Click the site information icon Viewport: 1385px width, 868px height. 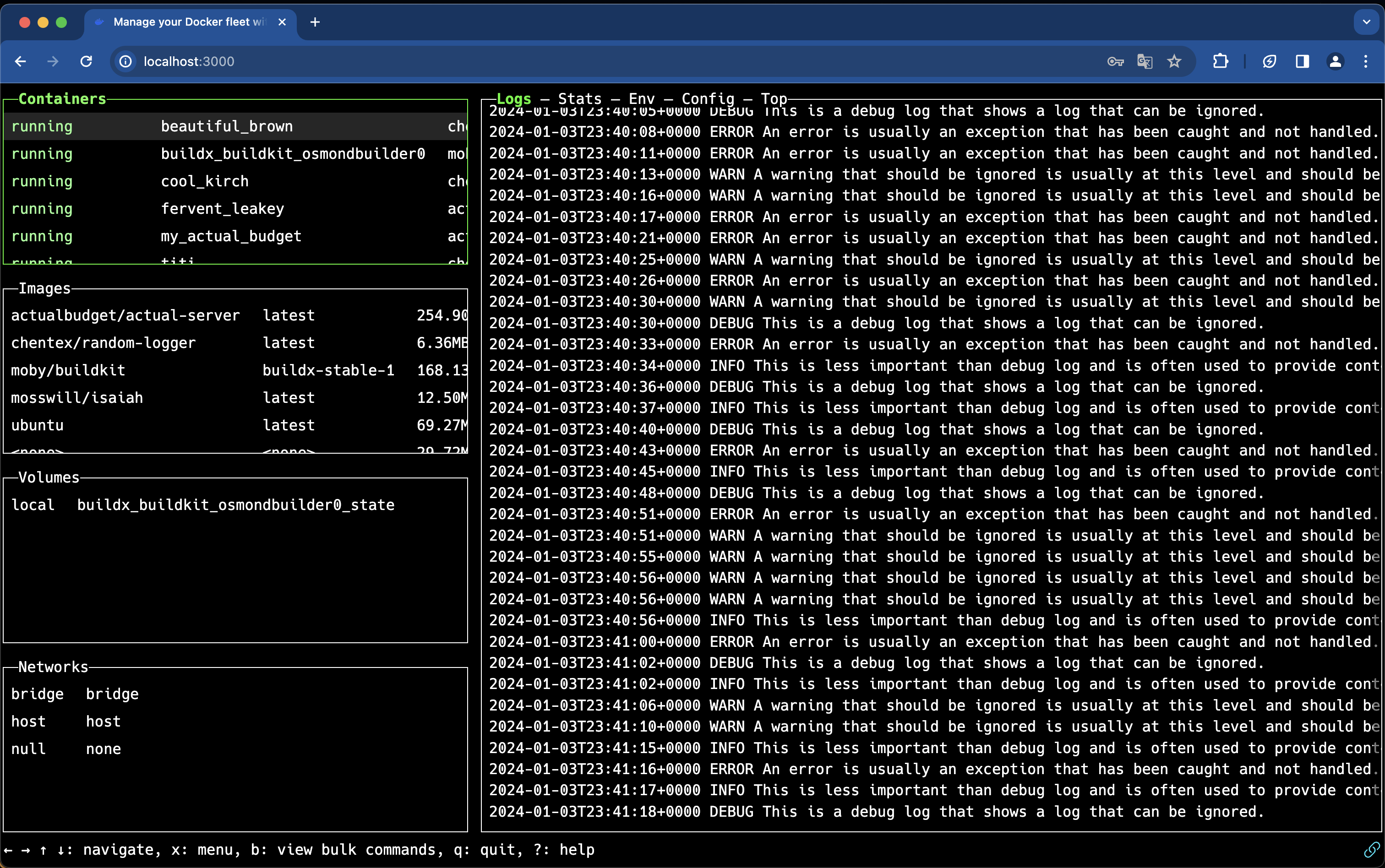(126, 61)
